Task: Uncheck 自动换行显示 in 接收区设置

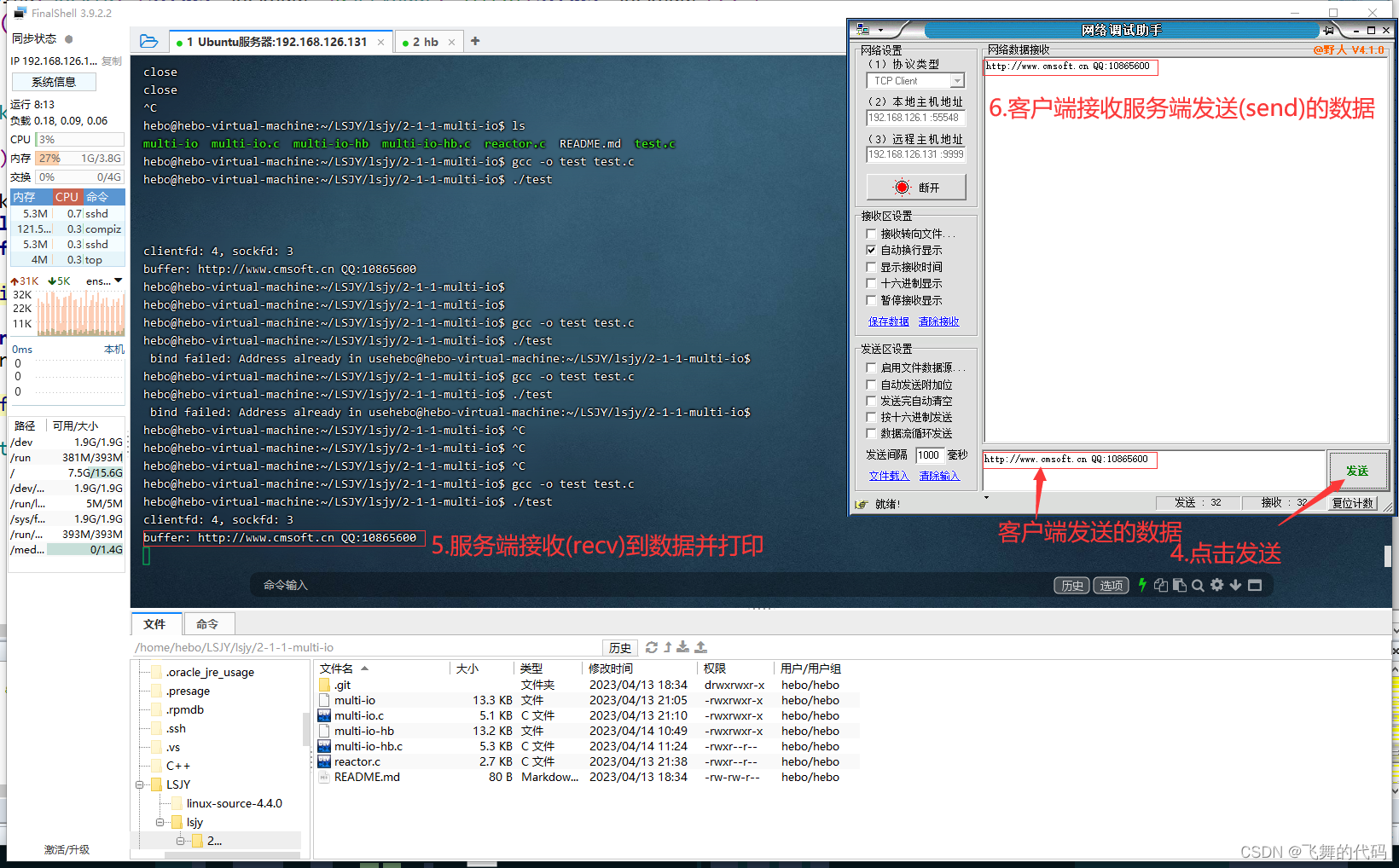Action: click(x=871, y=250)
